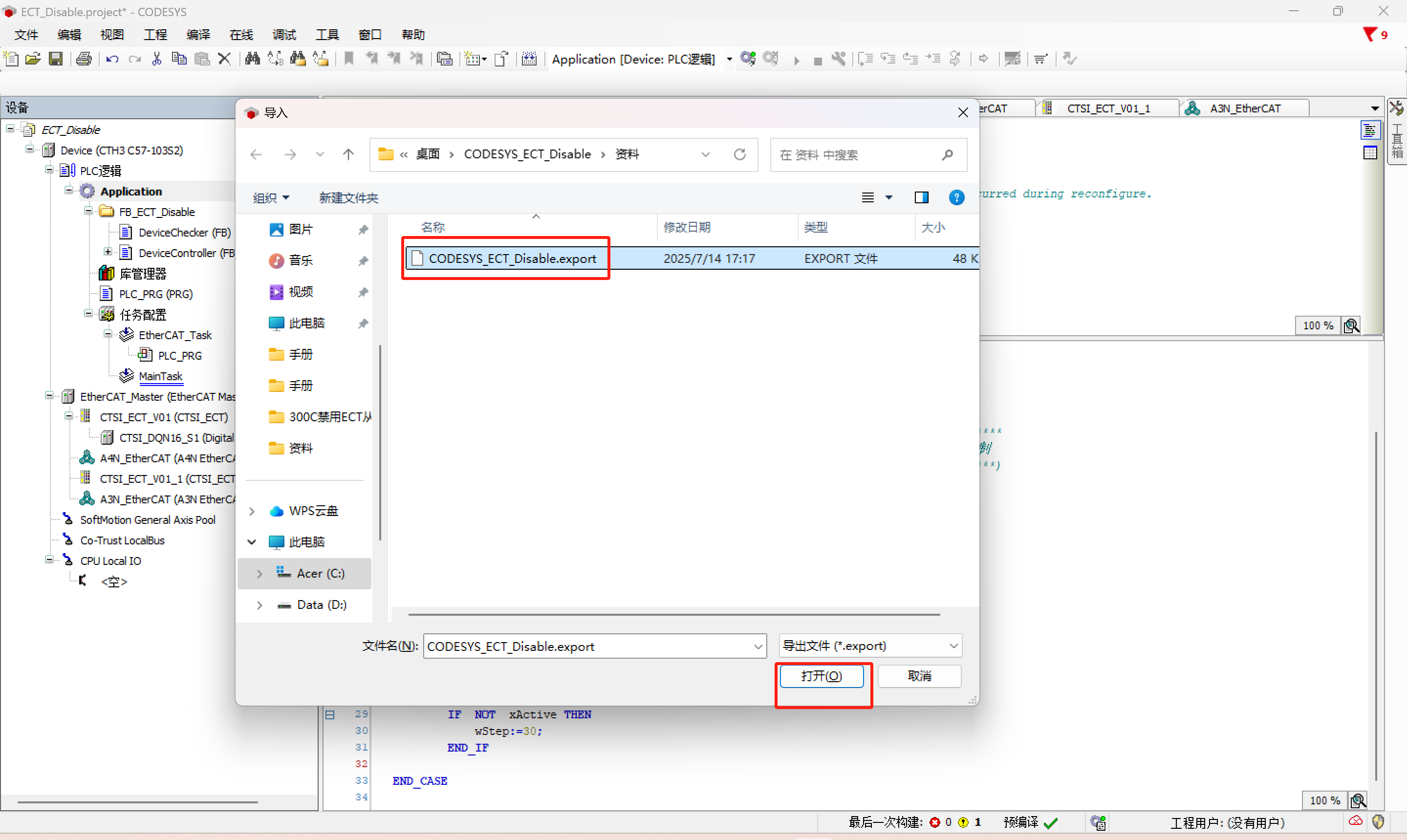Click the Cut scissors icon
This screenshot has width=1407, height=840.
(x=157, y=58)
